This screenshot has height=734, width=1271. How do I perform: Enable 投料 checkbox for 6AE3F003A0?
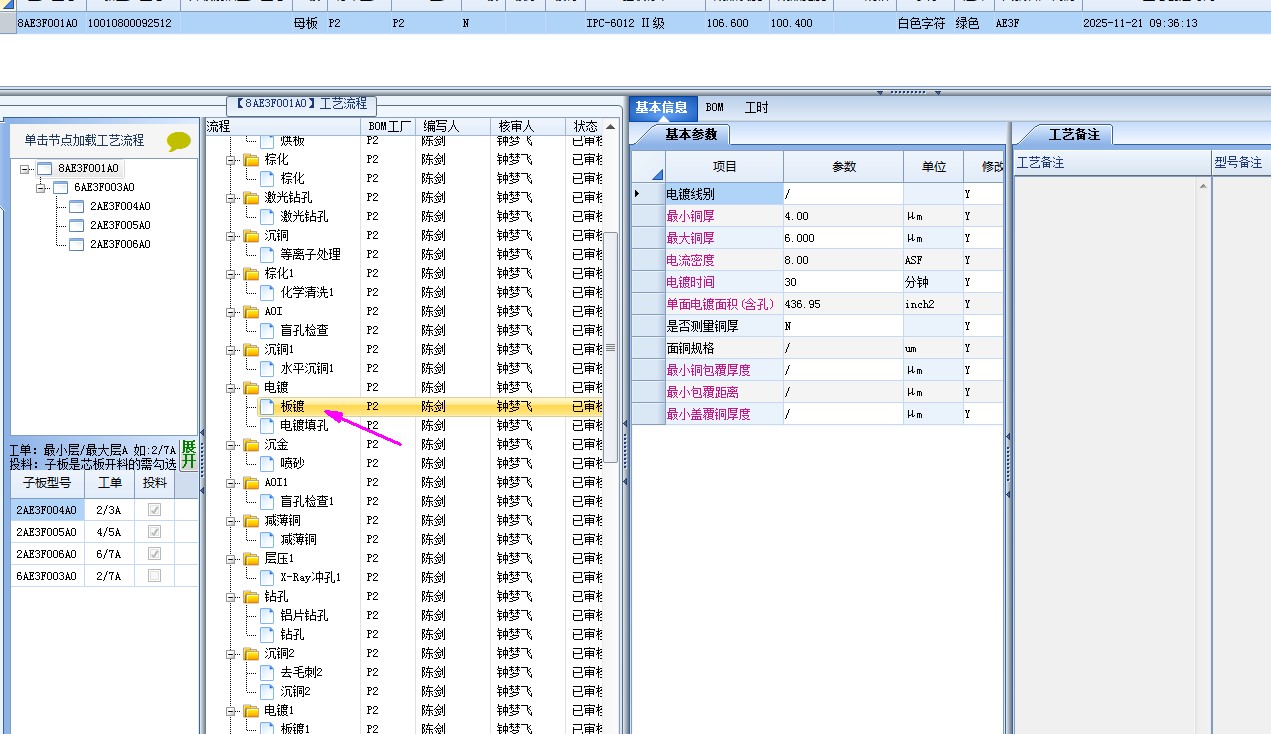click(x=154, y=576)
